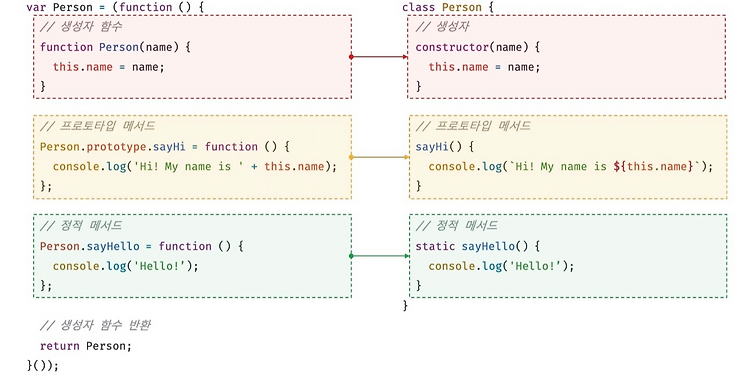Click the closing '}());' line
This screenshot has height=379, width=750.
coord(43,366)
